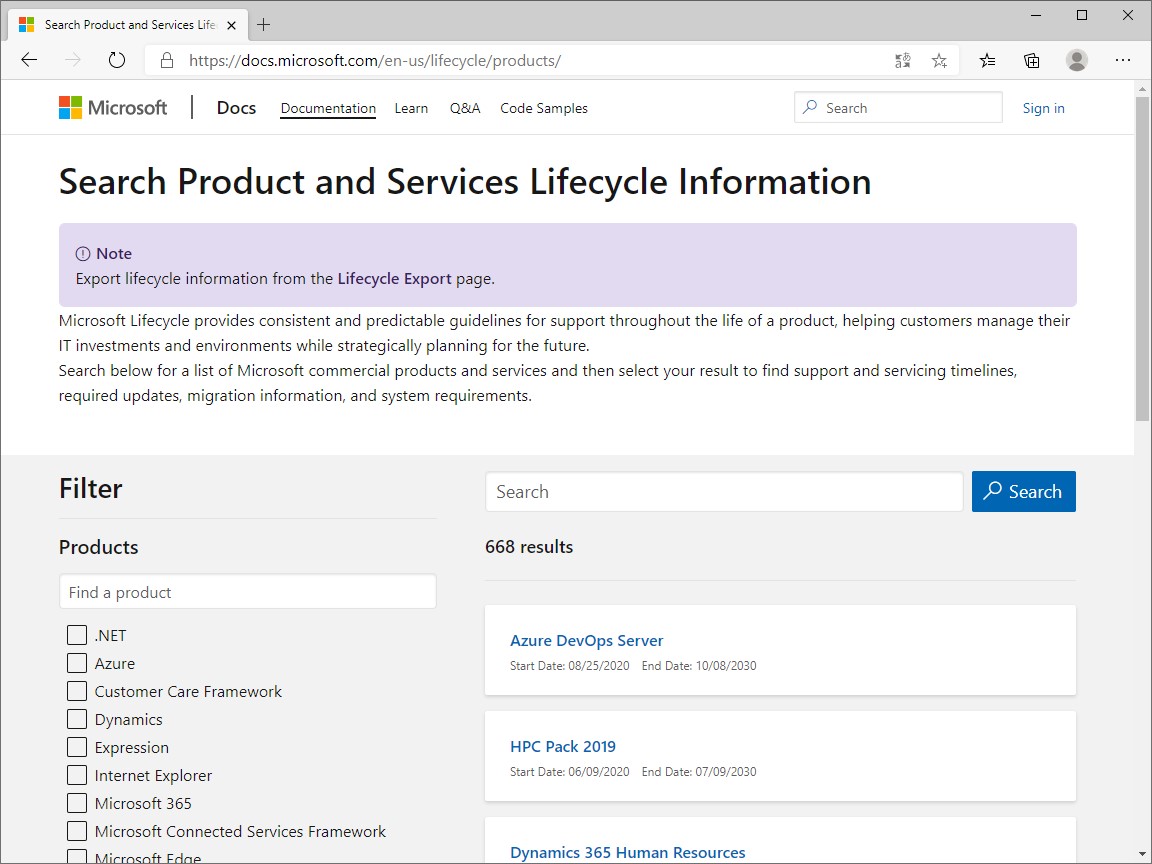Open the Collections icon in the toolbar
Viewport: 1152px width, 864px height.
click(1031, 60)
